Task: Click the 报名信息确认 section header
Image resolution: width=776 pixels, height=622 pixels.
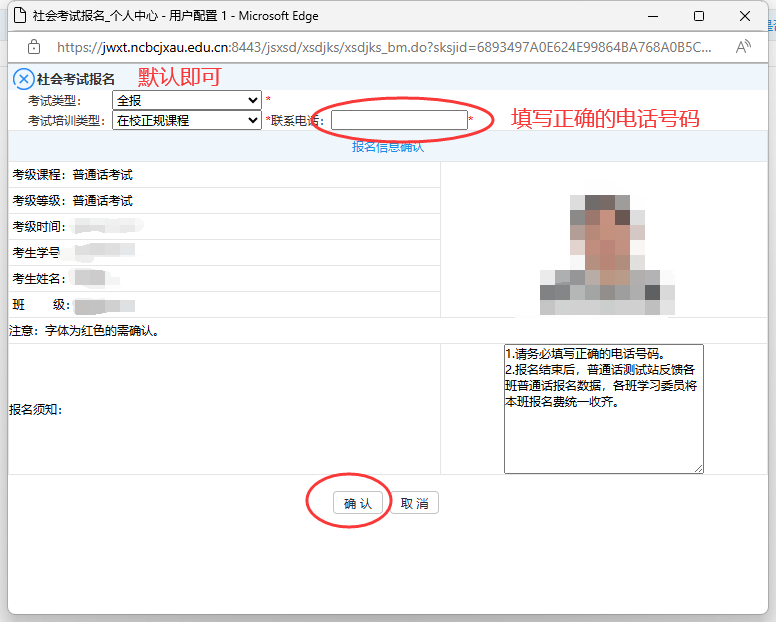Action: click(388, 147)
